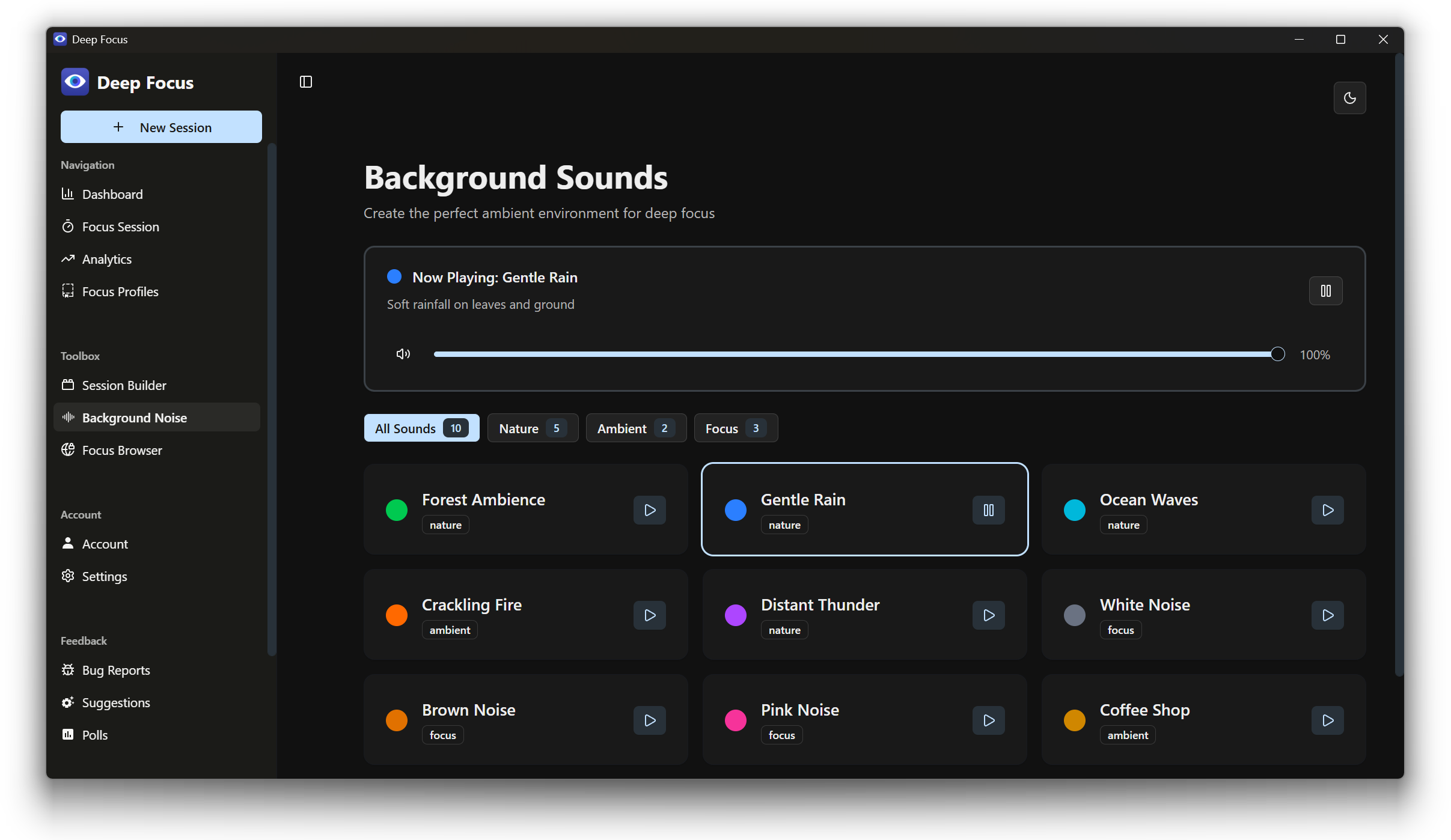Screen dimensions: 1451x840
Task: Go to Focus Session
Action: 157,227
